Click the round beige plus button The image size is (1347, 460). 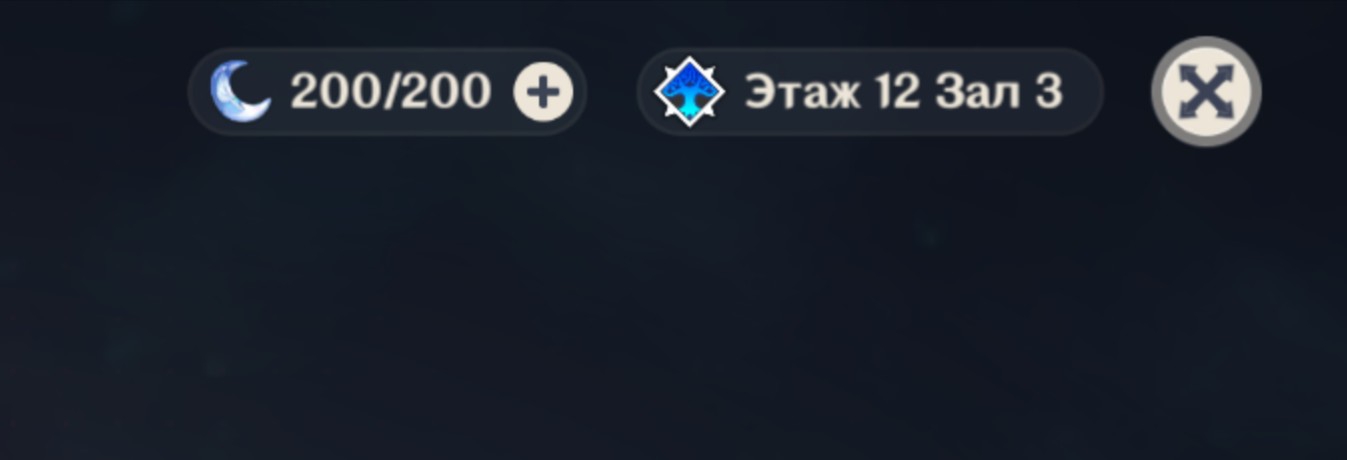(x=543, y=92)
